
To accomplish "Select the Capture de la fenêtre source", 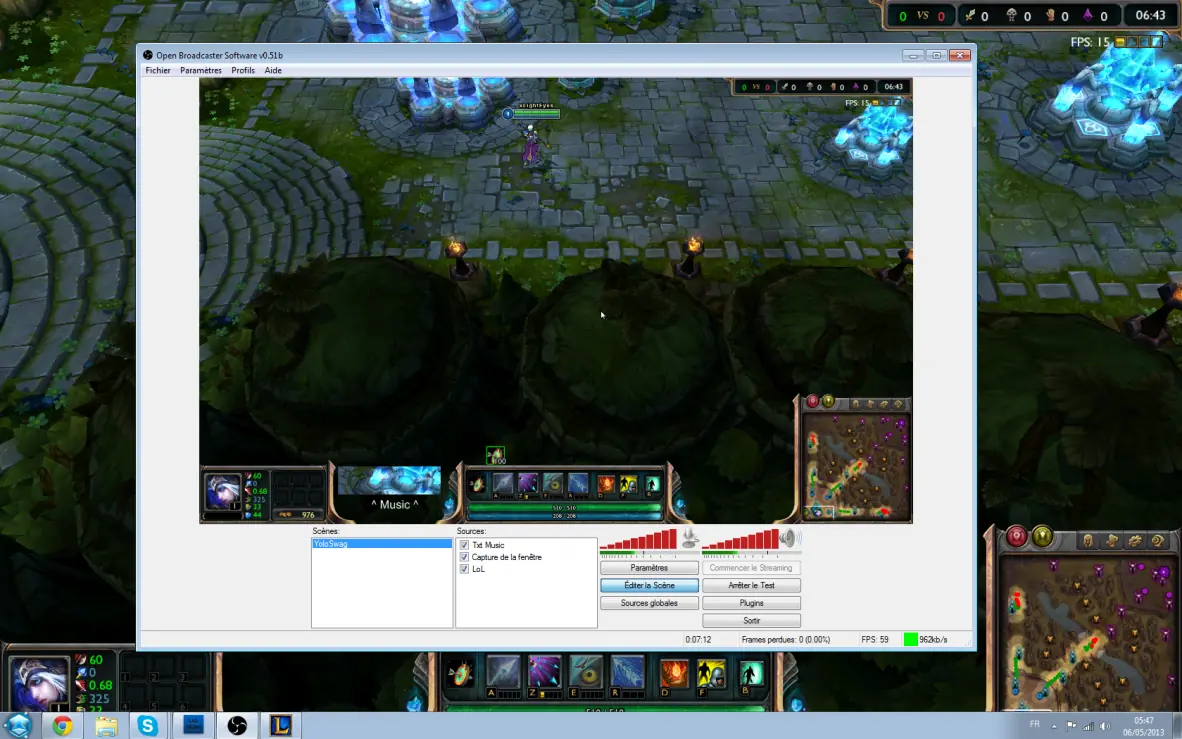I will (526, 557).
